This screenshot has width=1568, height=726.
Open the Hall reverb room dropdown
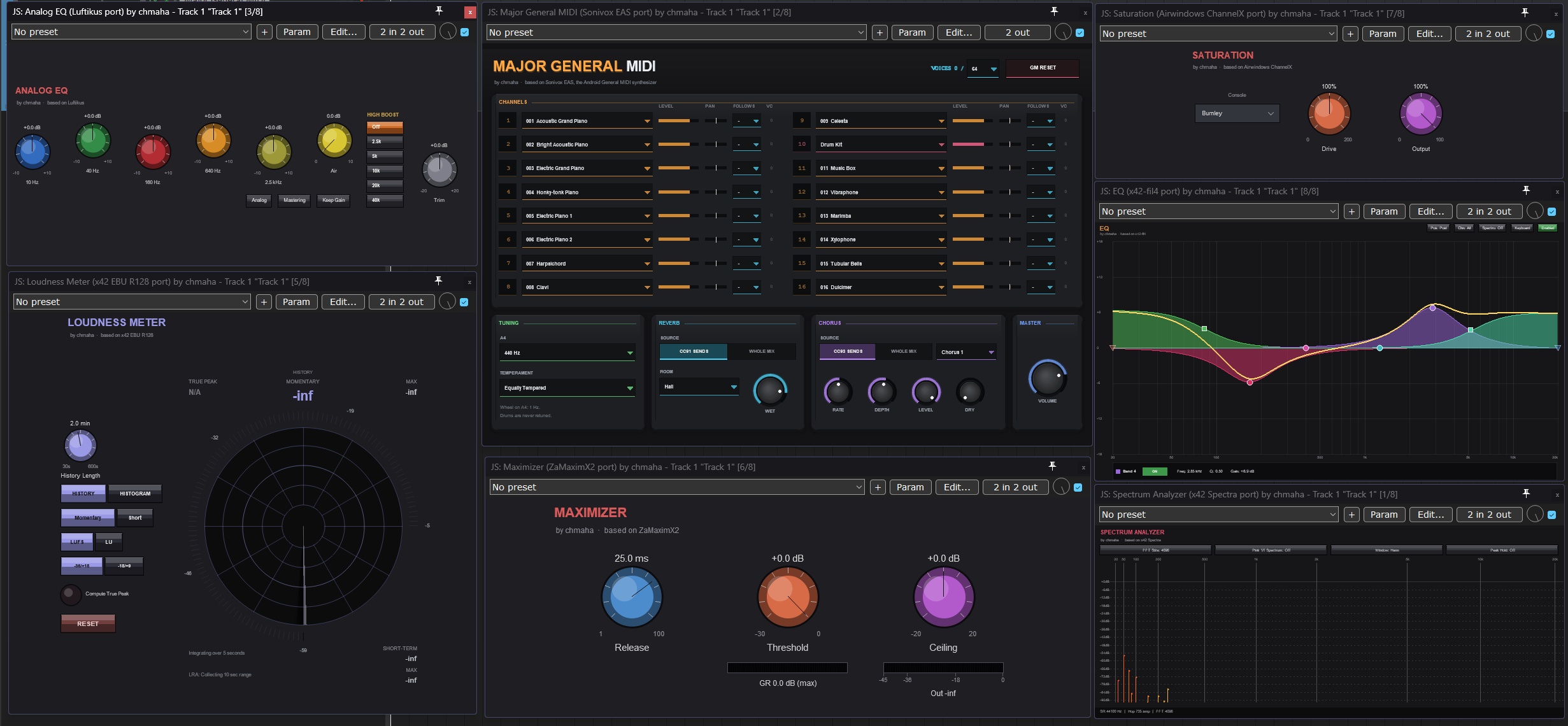click(699, 387)
